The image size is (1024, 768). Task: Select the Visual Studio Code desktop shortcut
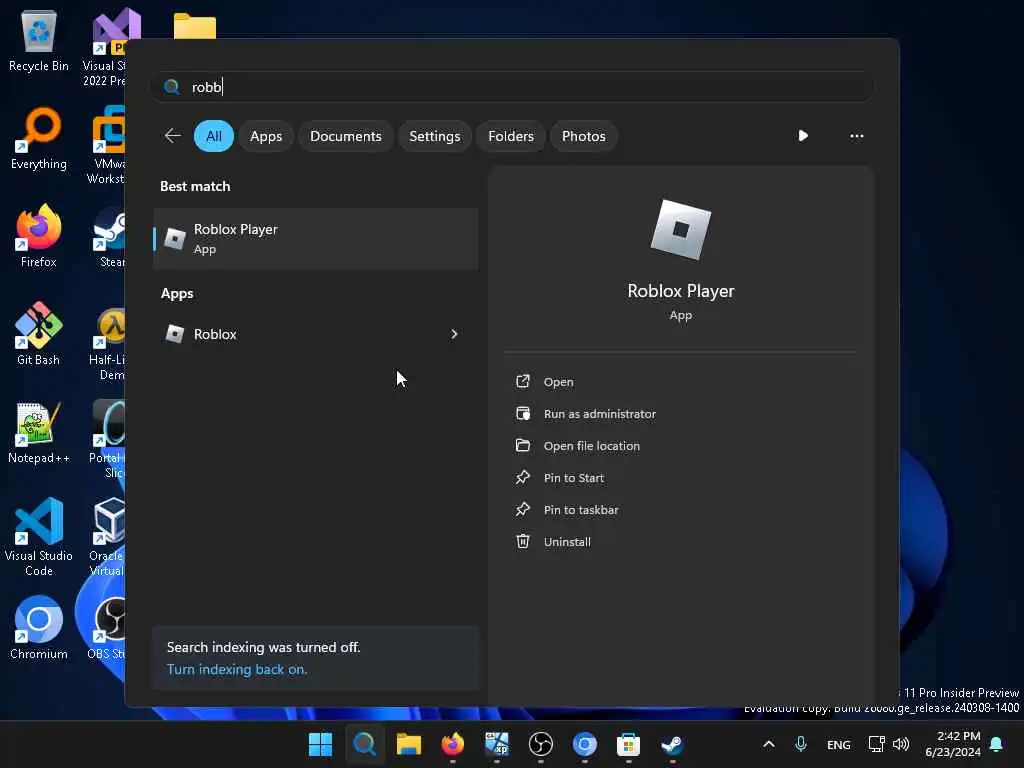39,537
